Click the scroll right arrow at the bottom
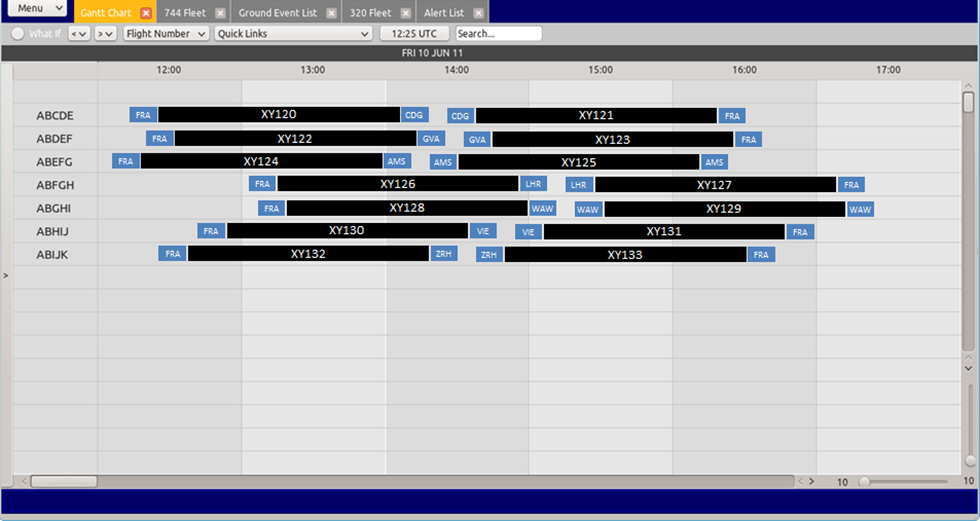The width and height of the screenshot is (980, 521). coord(811,482)
